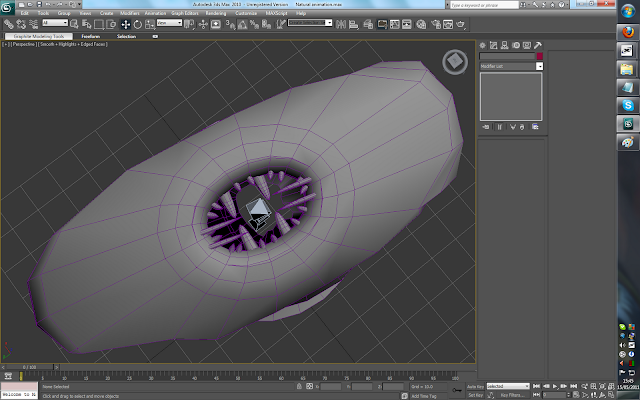Toggle Keyboard Shortcut Override
The height and width of the screenshot is (400, 640).
click(x=216, y=24)
